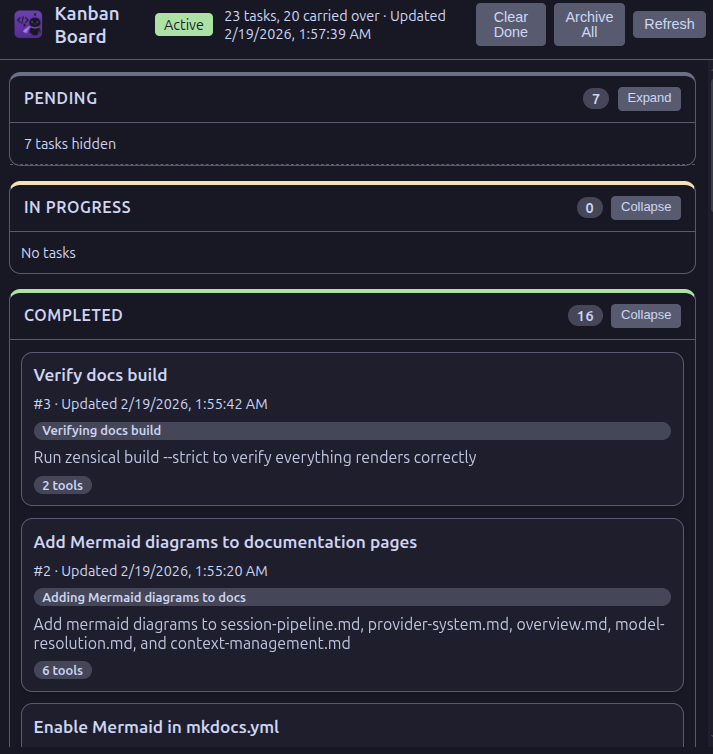Image resolution: width=713 pixels, height=754 pixels.
Task: Click the Completed count badge showing 16
Action: click(585, 316)
